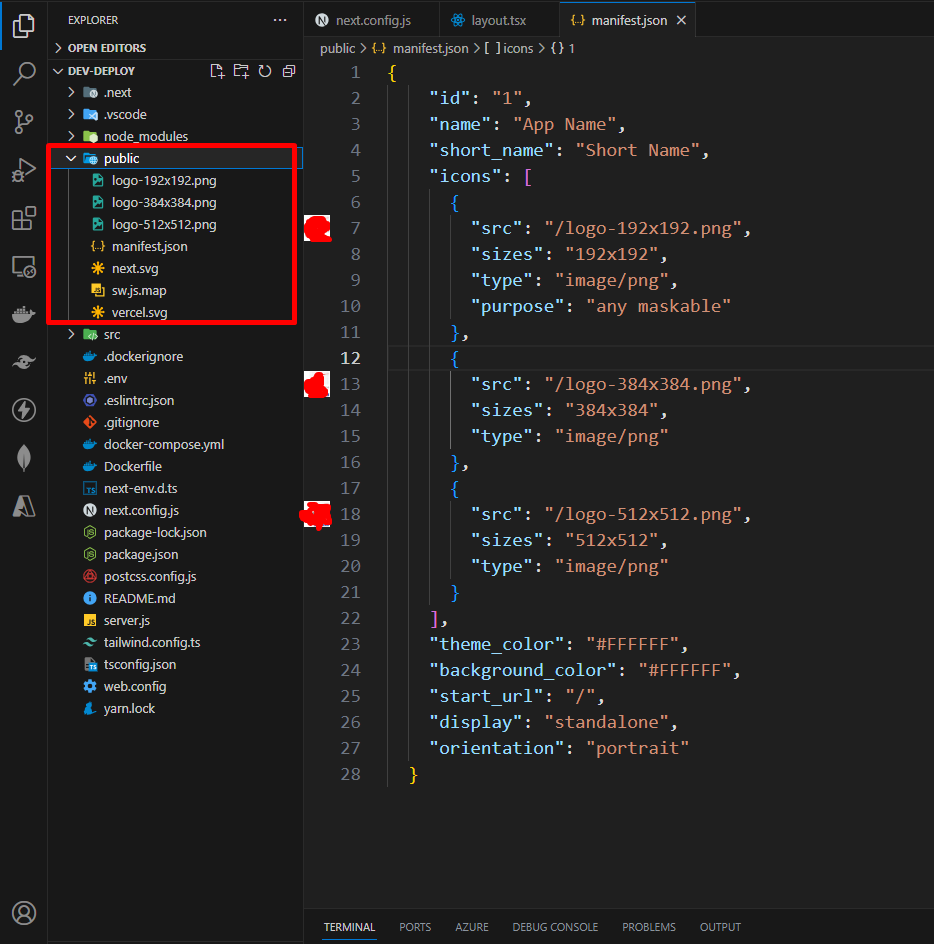934x944 pixels.
Task: Open the Dockerfile in explorer
Action: [175, 467]
